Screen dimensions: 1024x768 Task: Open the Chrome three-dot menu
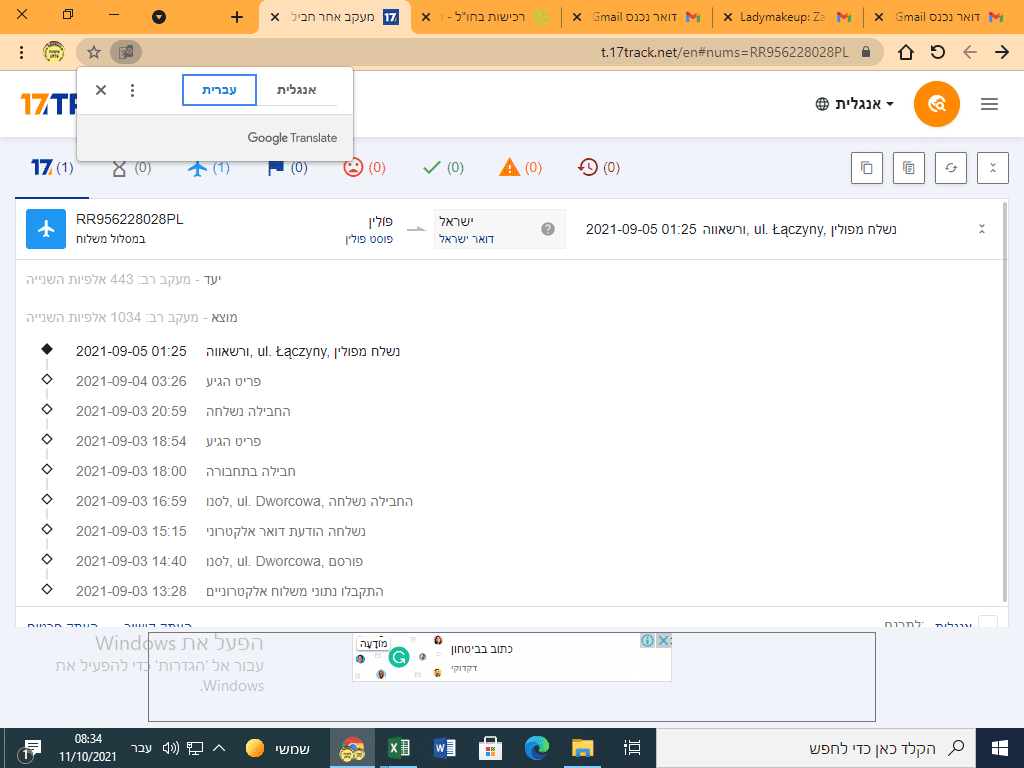click(x=22, y=52)
